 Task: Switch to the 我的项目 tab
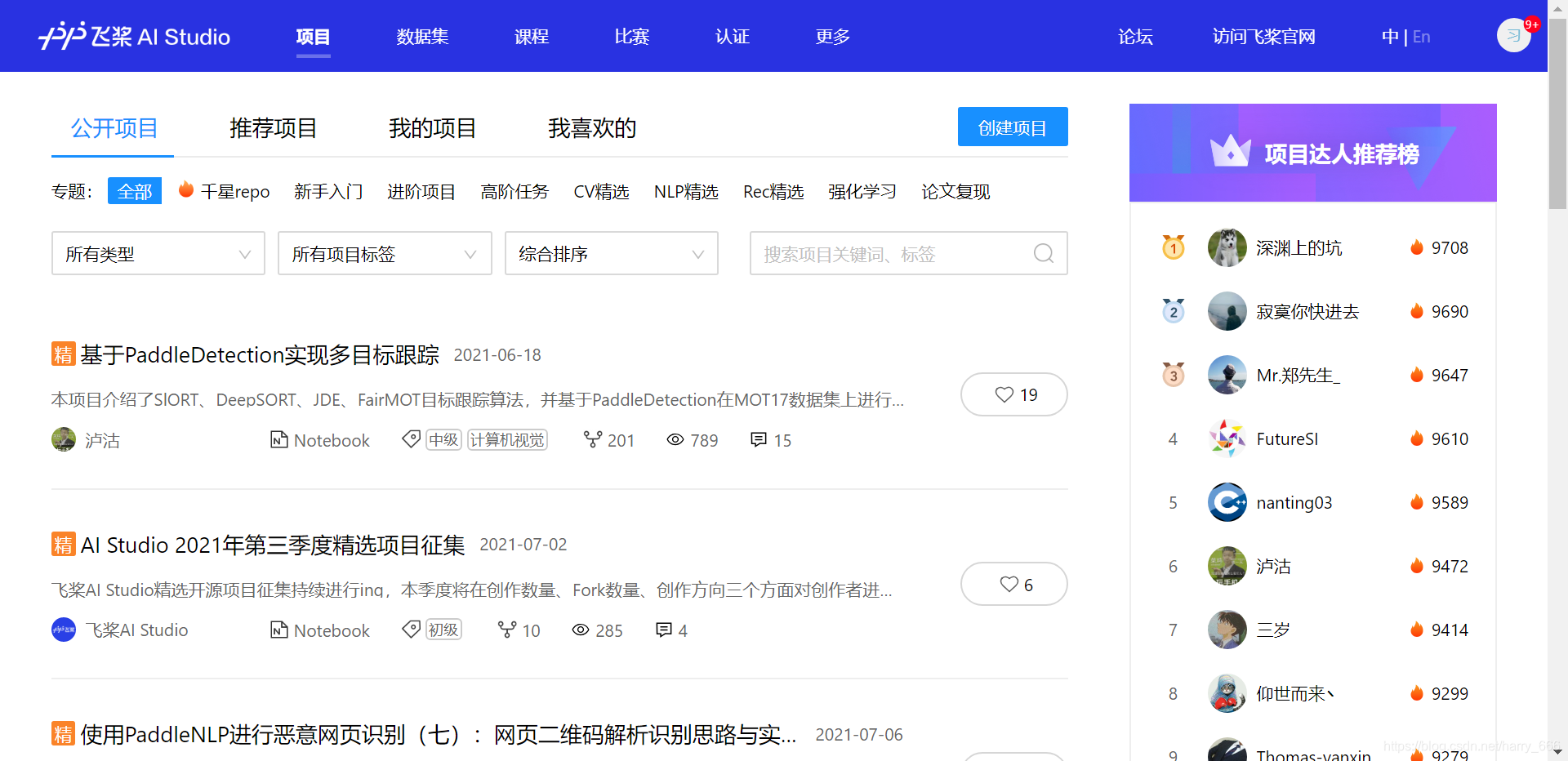[433, 128]
